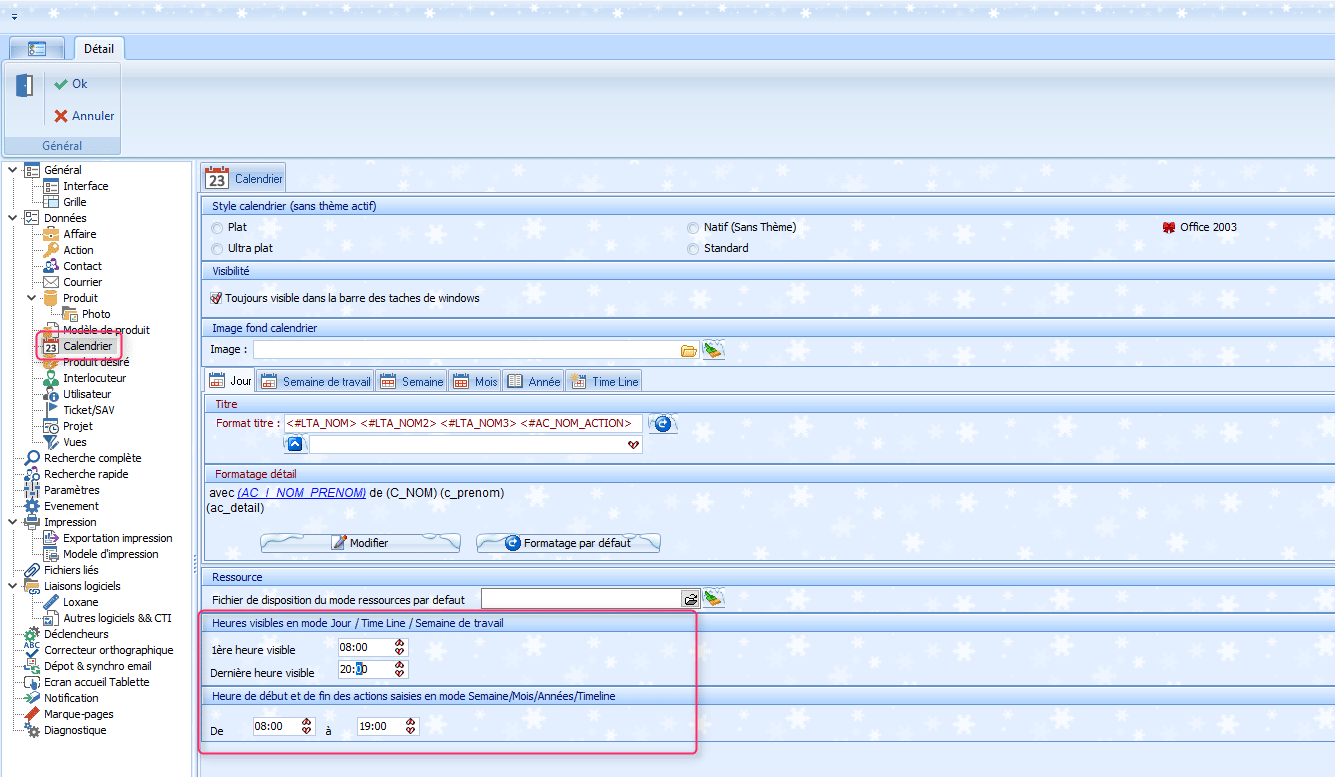Switch to the Semaine de travail tab
This screenshot has width=1335, height=777.
316,381
